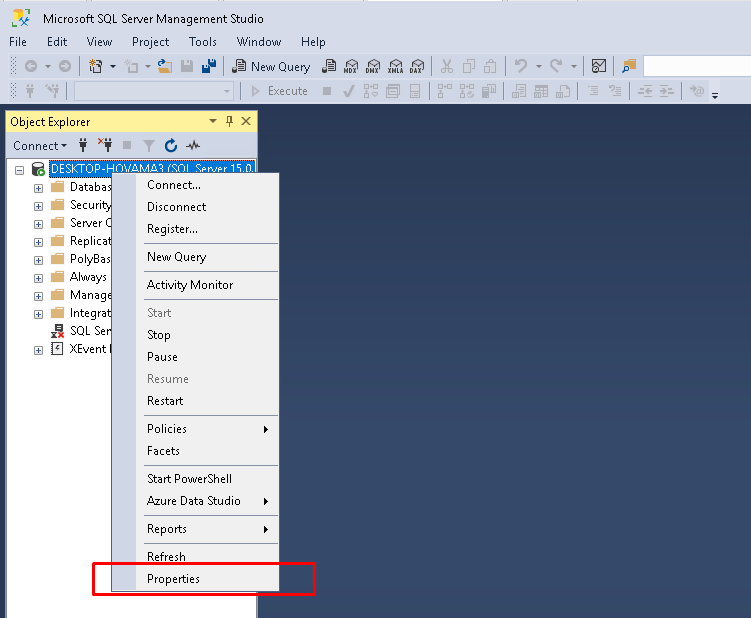This screenshot has width=751, height=618.
Task: Click the New Query toolbar button
Action: tap(271, 67)
